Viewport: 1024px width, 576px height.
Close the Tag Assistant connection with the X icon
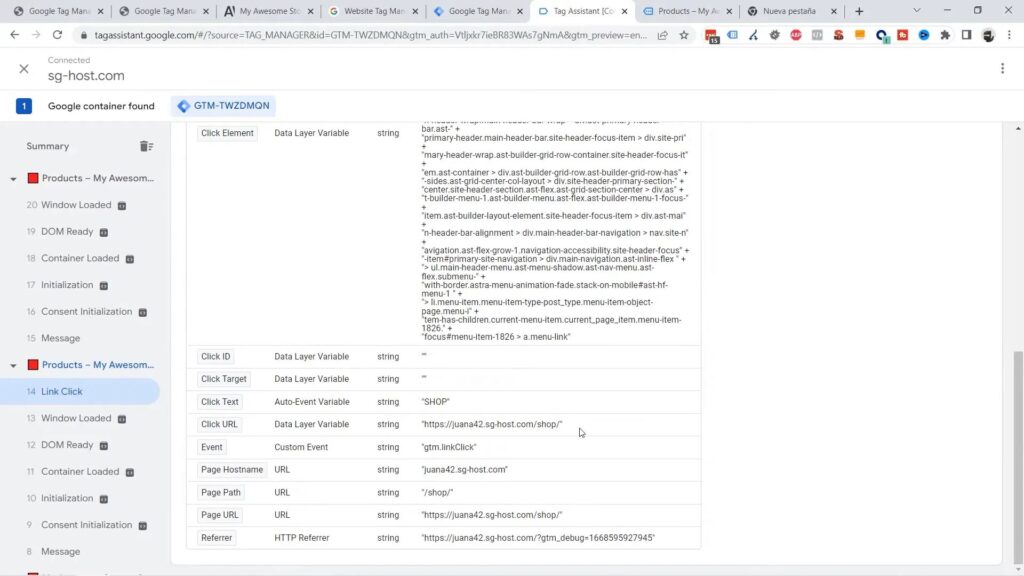click(x=24, y=69)
